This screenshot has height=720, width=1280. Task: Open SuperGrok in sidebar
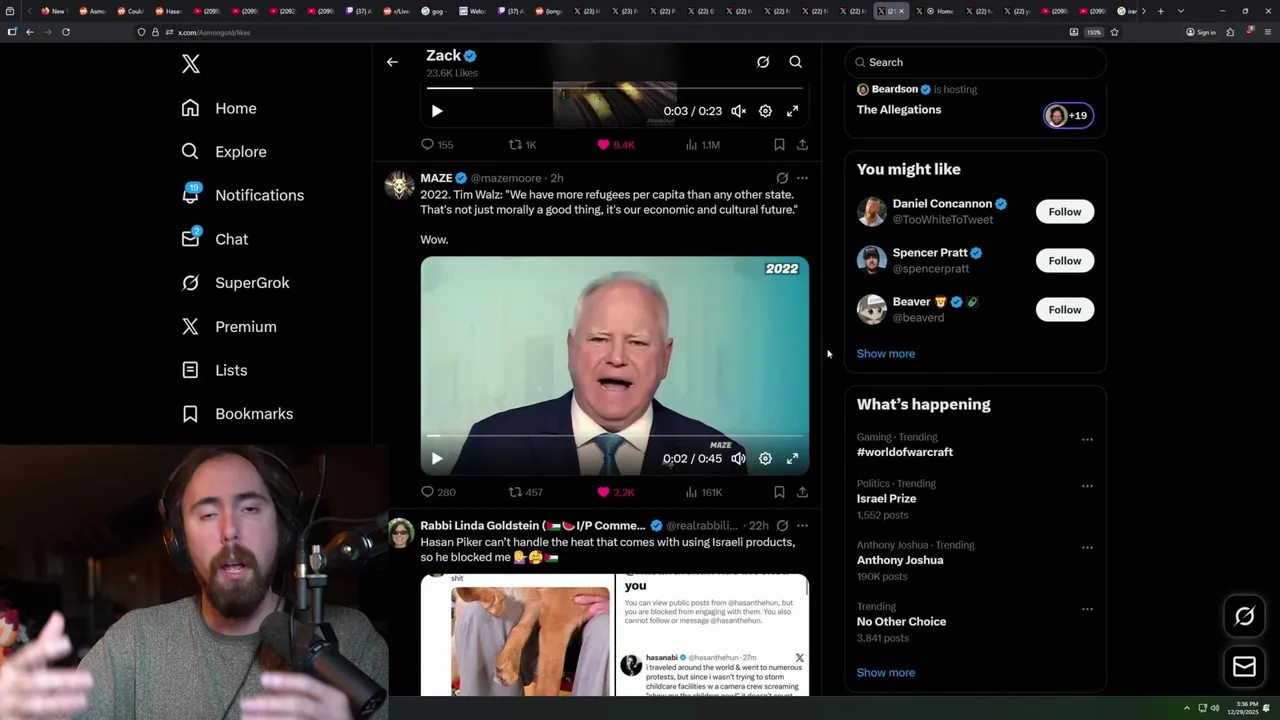(235, 283)
